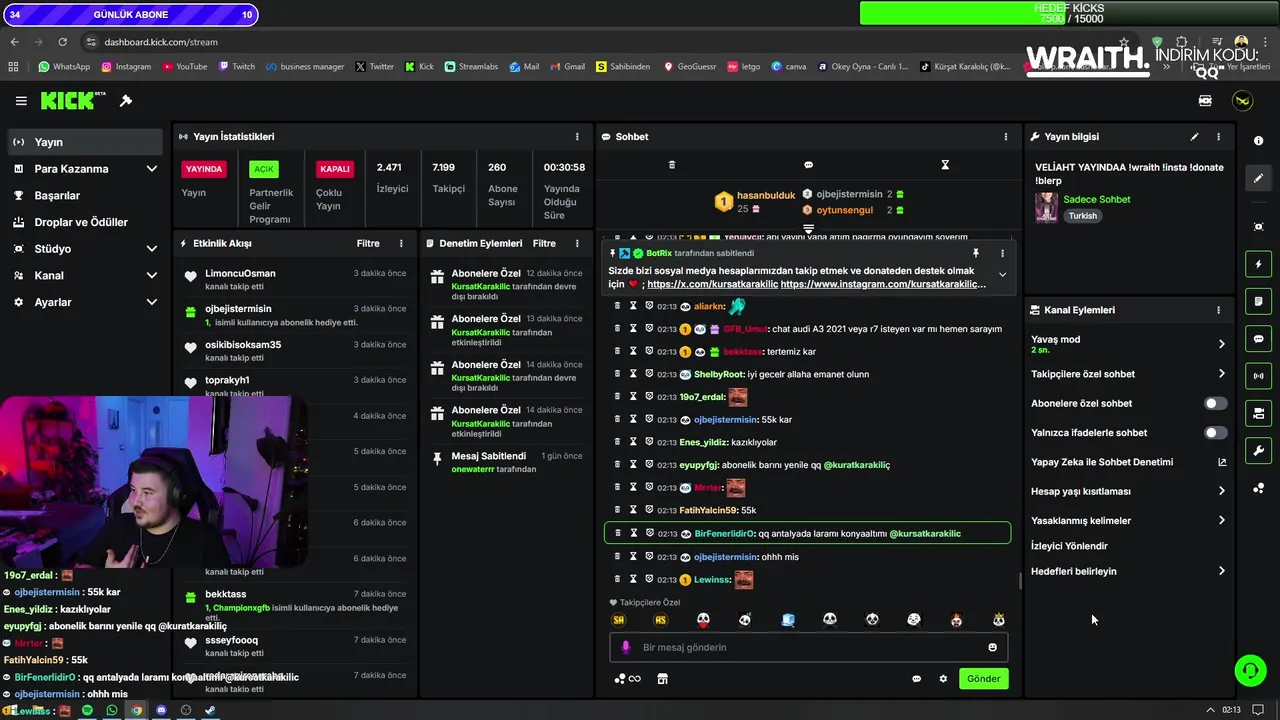This screenshot has width=1280, height=720.
Task: Open Kanal Eylemleri panel options menu
Action: [1218, 310]
